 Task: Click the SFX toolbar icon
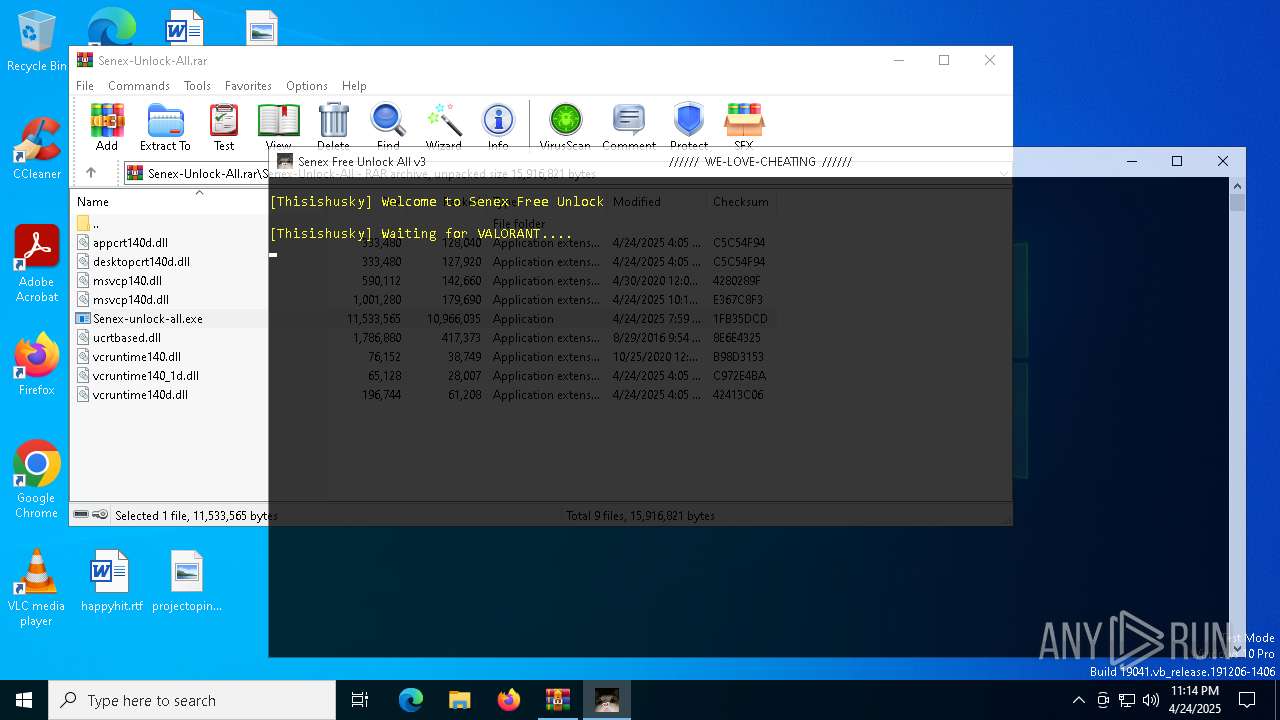coord(744,126)
